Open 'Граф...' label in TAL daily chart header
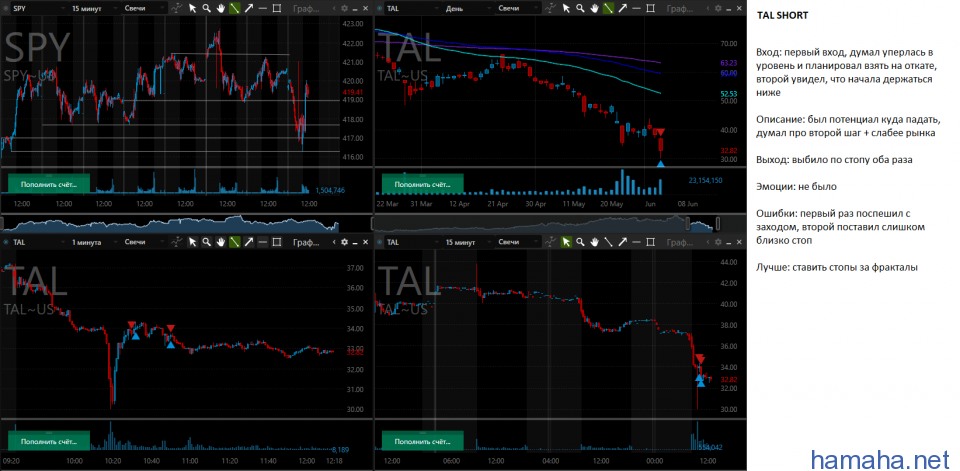Screen dimensions: 960x471 click(x=680, y=9)
